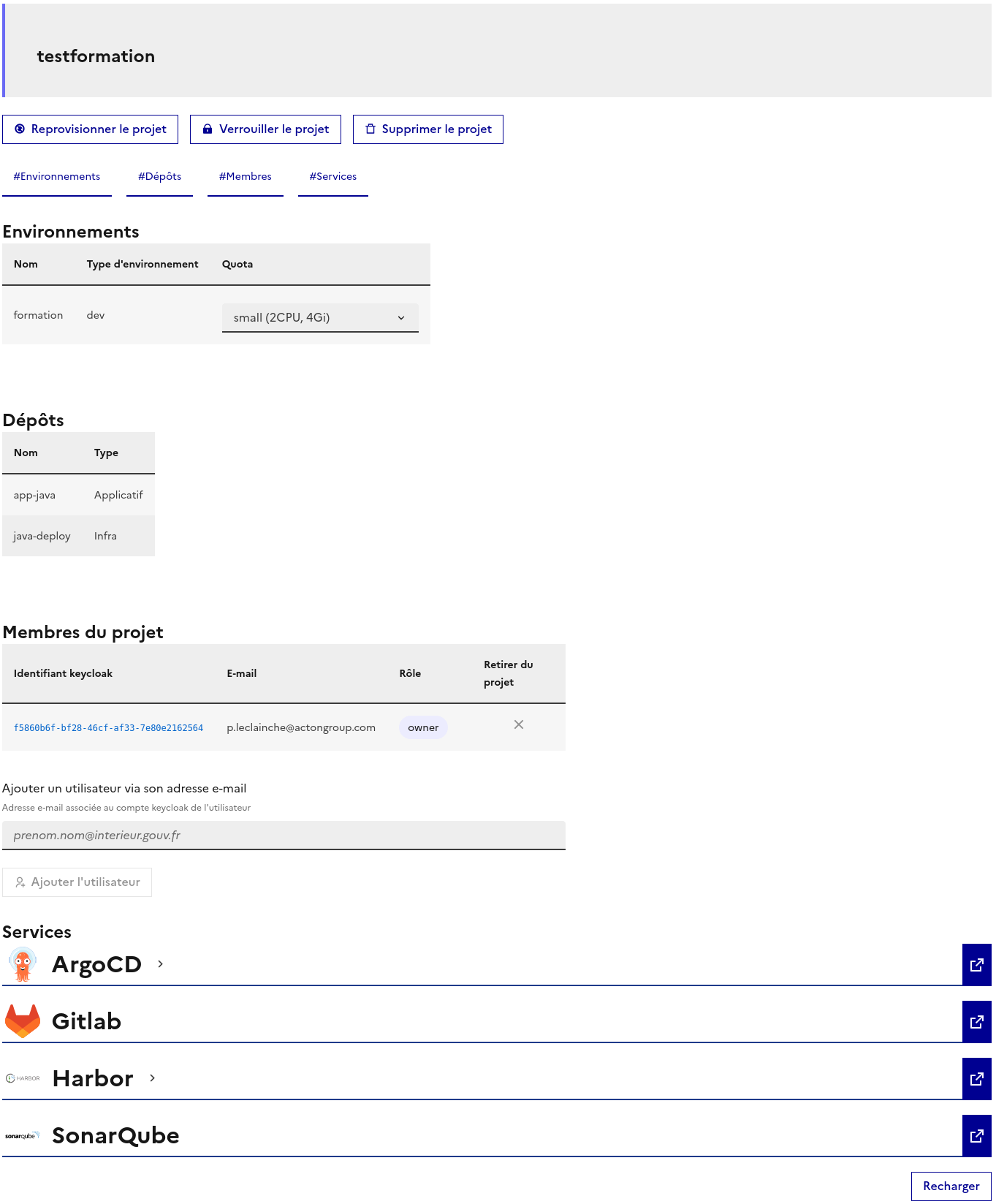The image size is (996, 1204).
Task: Switch to the #Membres tab
Action: [x=246, y=177]
